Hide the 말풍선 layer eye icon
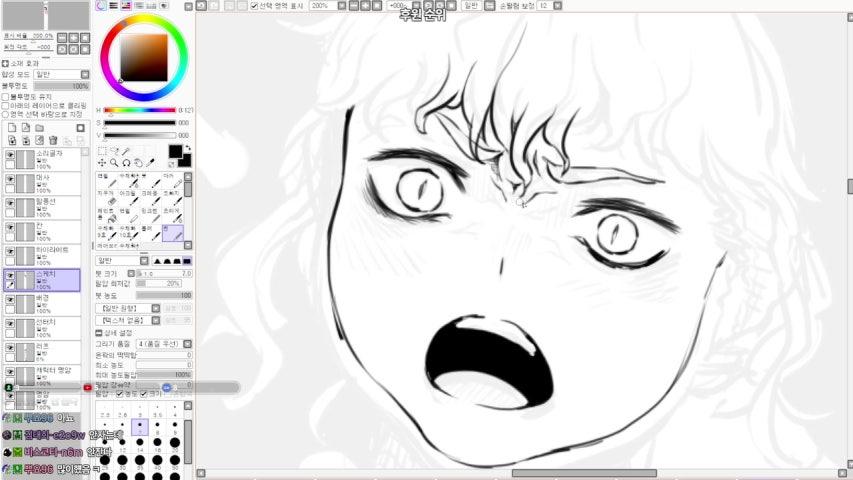 10,203
